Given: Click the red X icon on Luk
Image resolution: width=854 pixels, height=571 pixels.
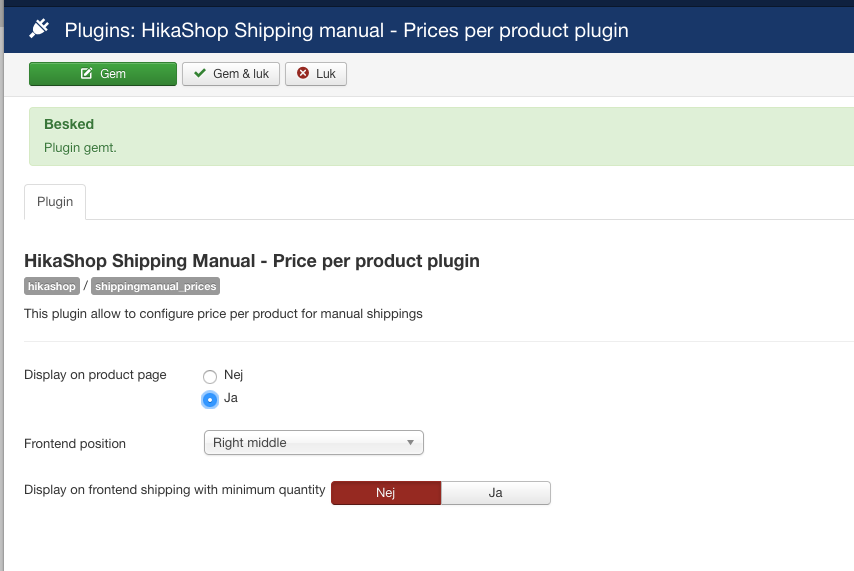Looking at the screenshot, I should (303, 74).
